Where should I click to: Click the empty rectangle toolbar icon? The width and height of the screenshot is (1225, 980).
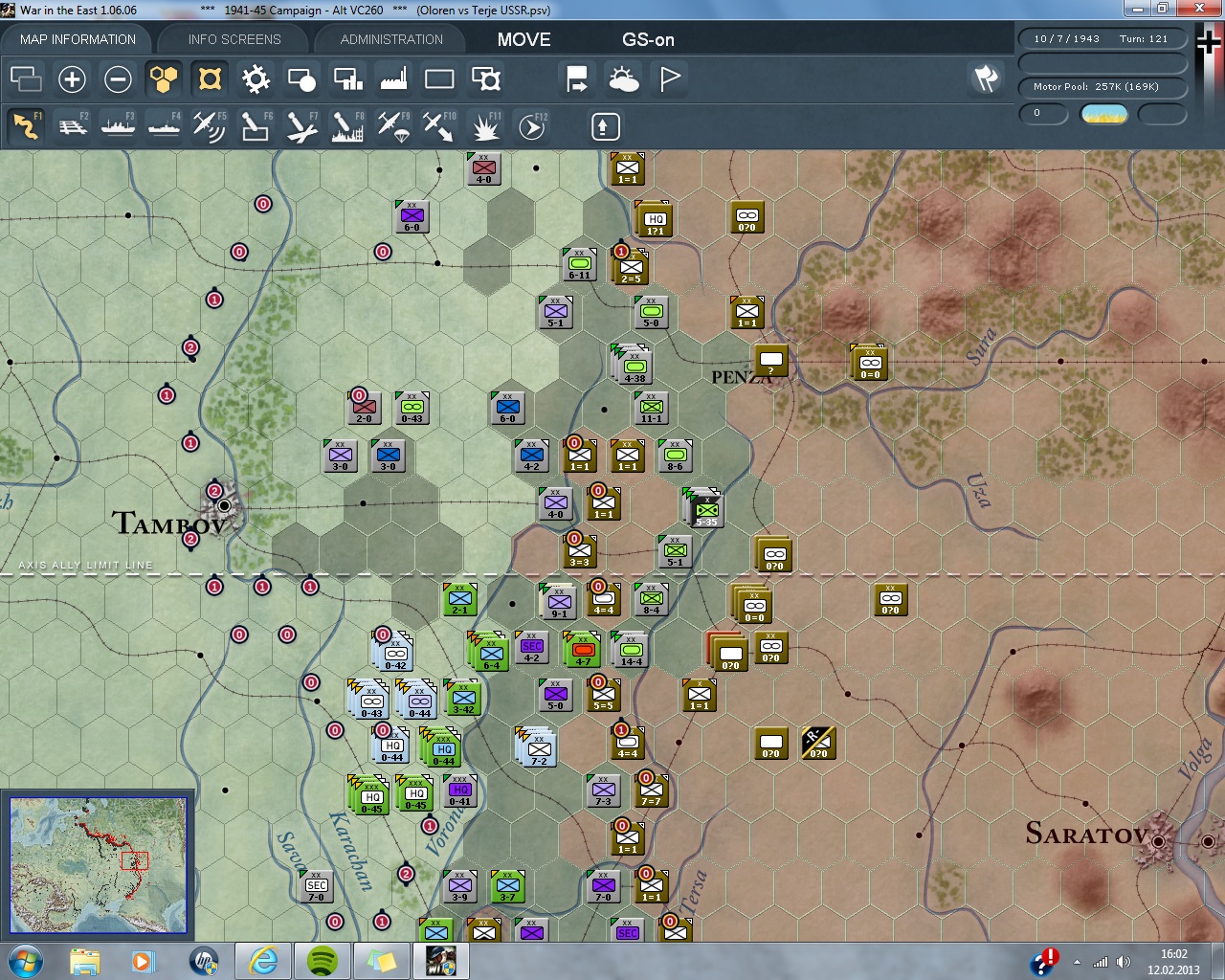(439, 78)
